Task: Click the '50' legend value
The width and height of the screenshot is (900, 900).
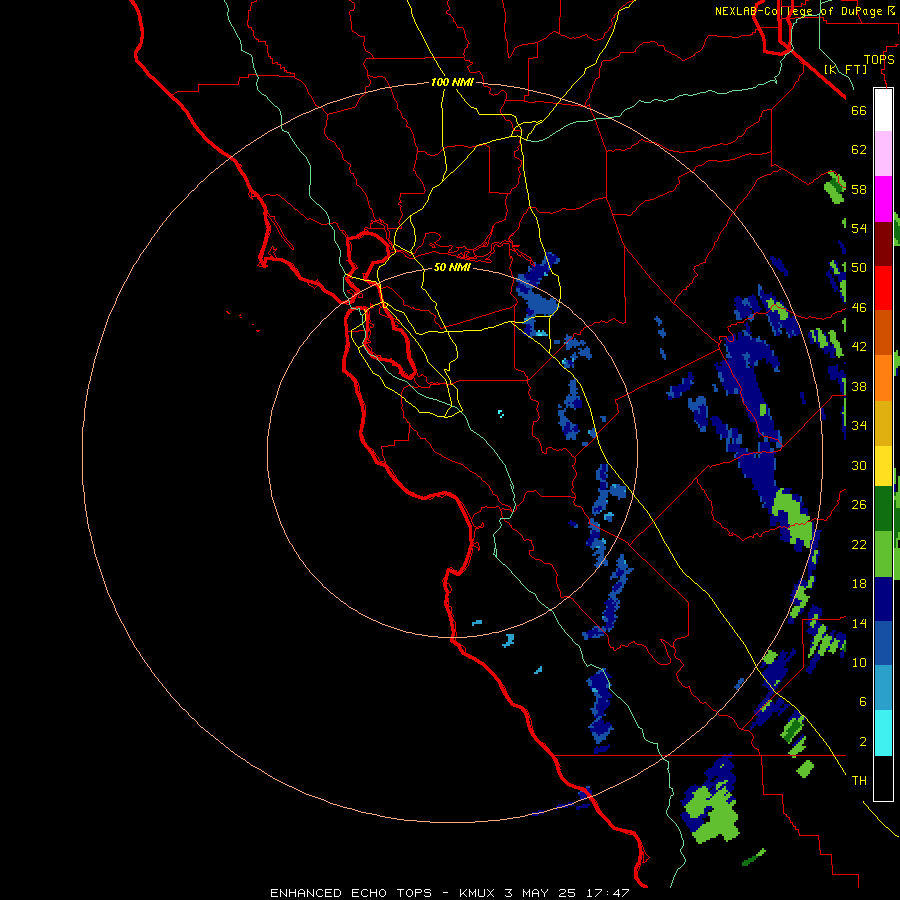Action: point(859,267)
